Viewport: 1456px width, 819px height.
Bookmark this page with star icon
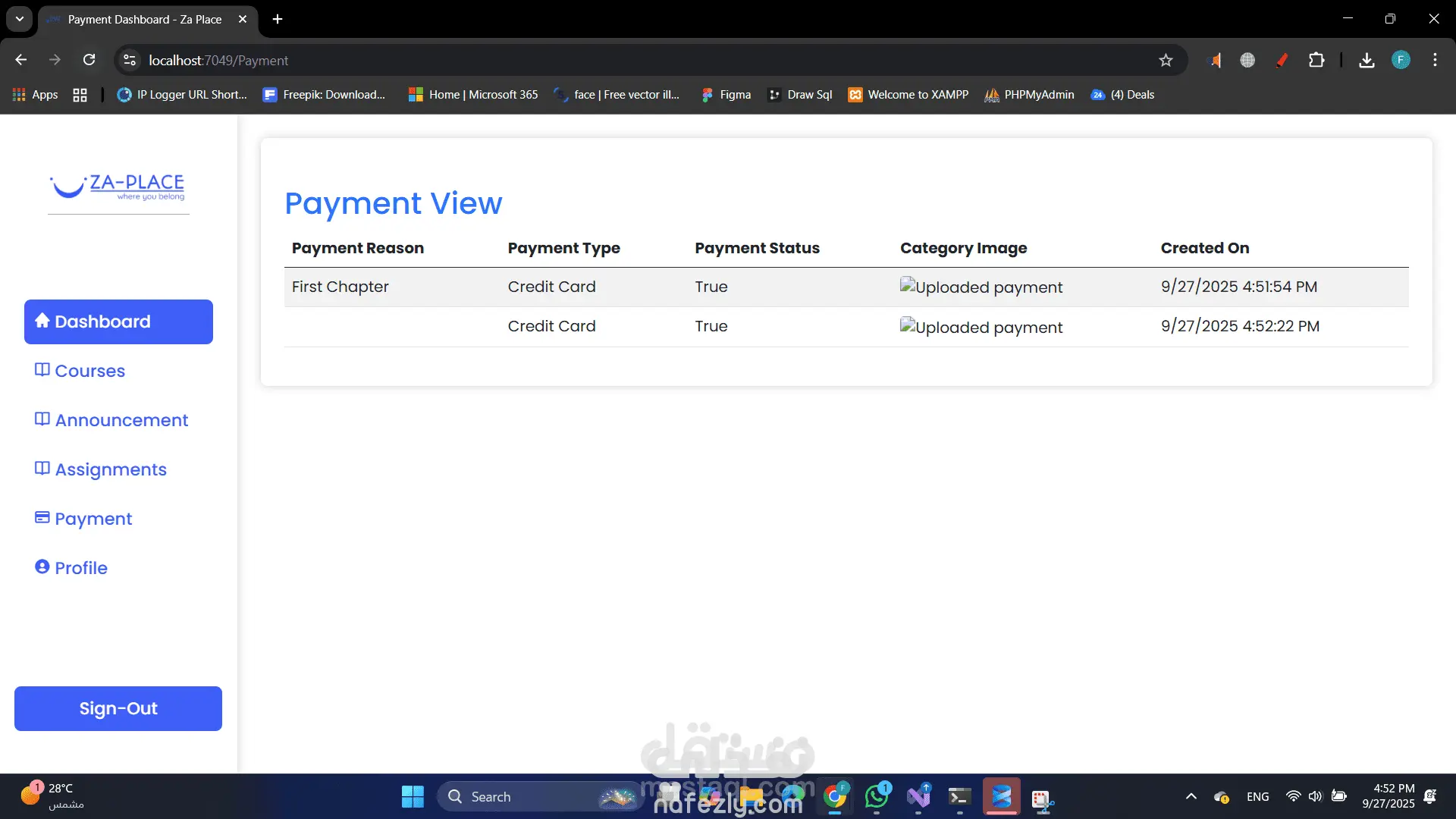(1166, 61)
